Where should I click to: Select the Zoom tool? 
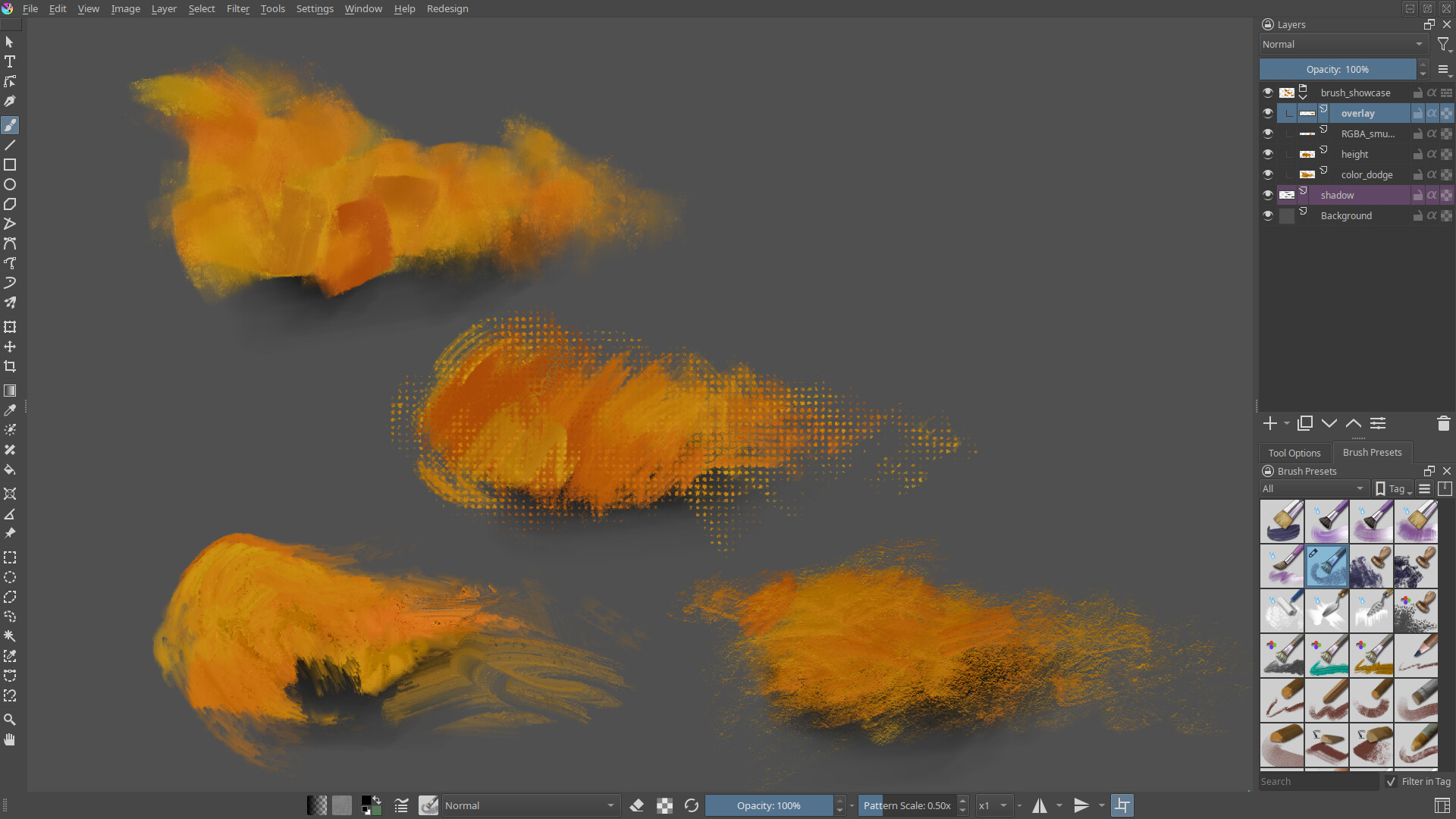coord(10,720)
